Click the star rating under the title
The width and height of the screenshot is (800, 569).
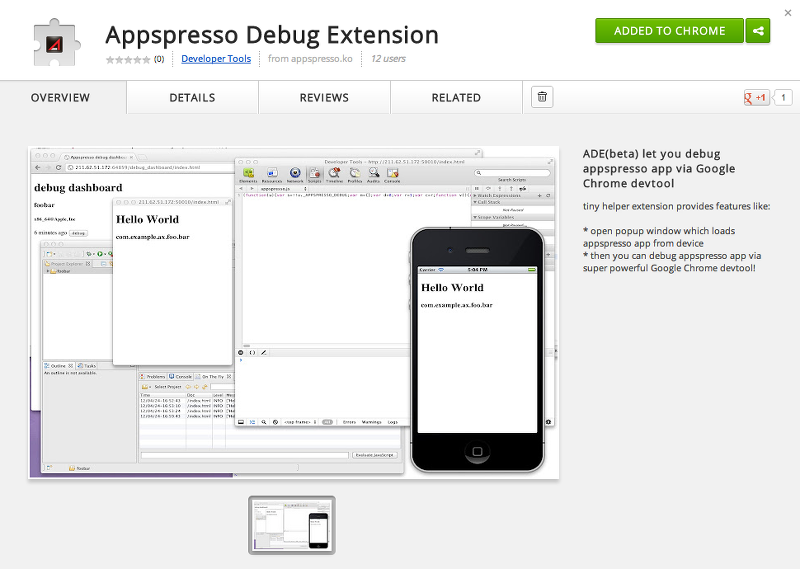pos(128,60)
